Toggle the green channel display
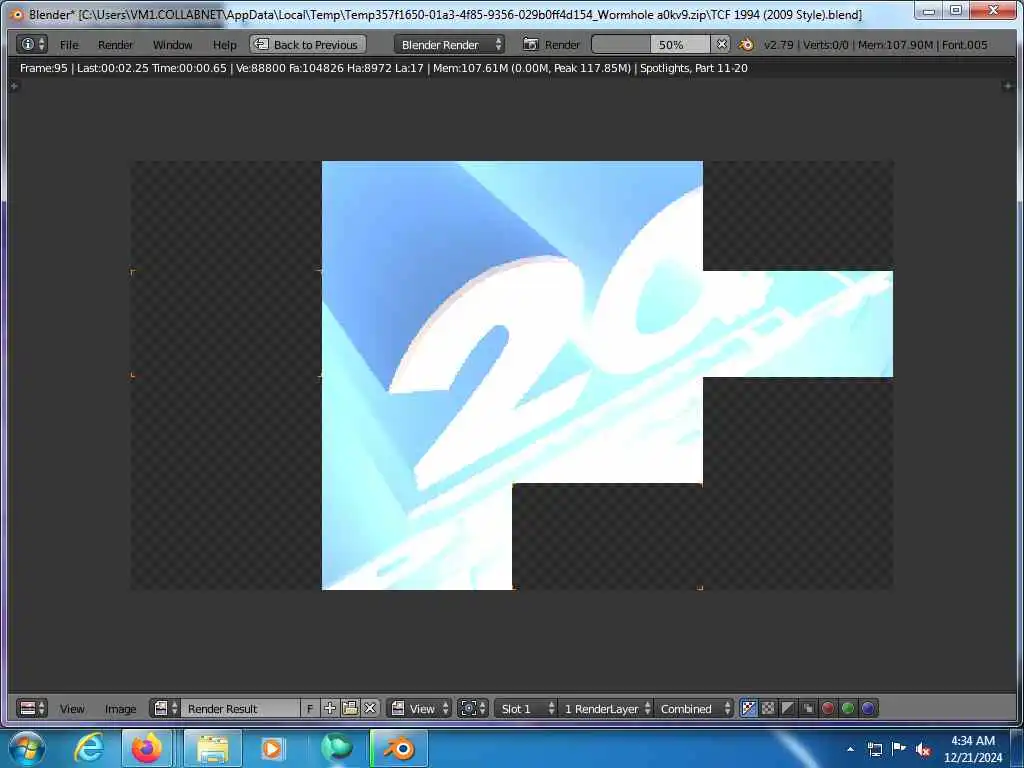Image resolution: width=1024 pixels, height=768 pixels. [x=848, y=708]
